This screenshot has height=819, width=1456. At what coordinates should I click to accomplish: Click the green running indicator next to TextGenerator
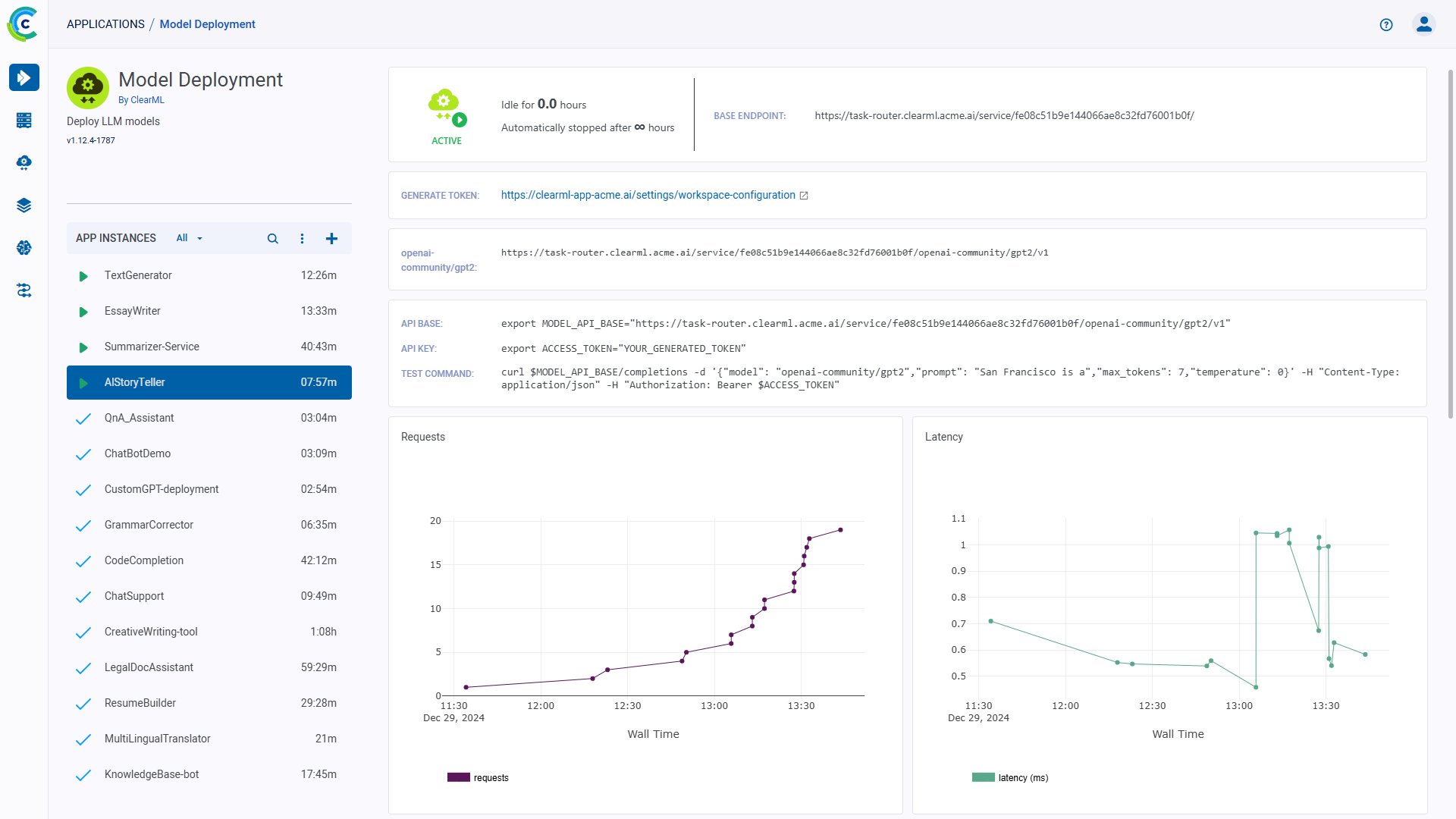pyautogui.click(x=83, y=276)
